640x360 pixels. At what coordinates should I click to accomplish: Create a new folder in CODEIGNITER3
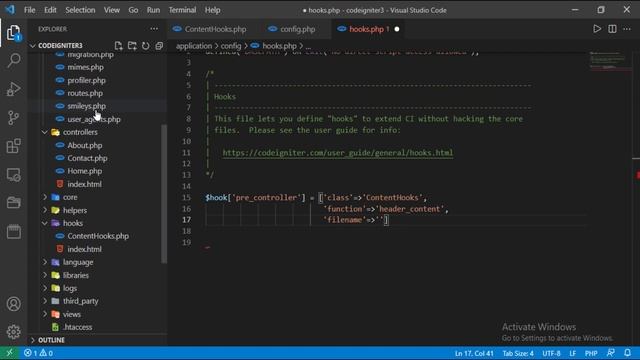click(x=132, y=45)
